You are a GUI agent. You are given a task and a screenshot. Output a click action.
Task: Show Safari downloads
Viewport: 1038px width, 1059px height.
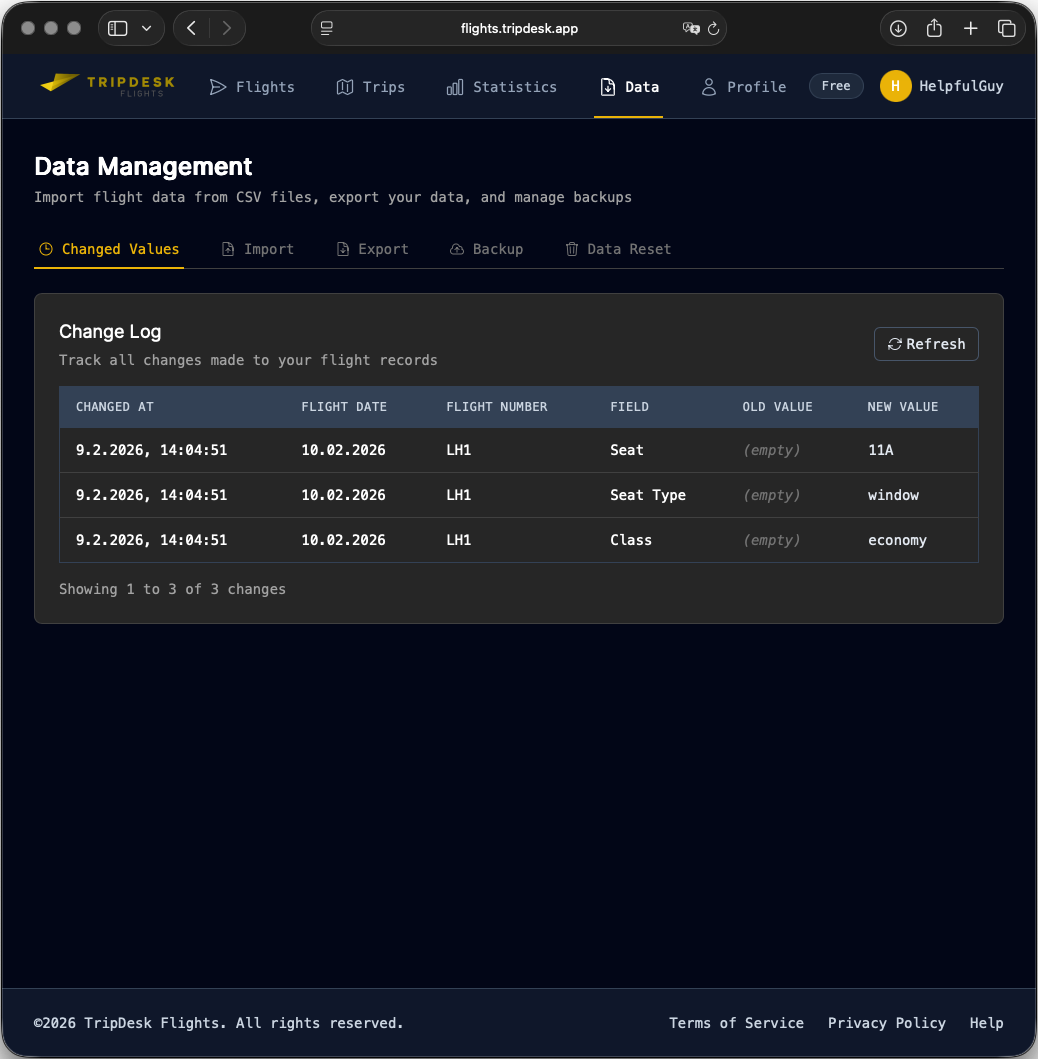click(898, 28)
